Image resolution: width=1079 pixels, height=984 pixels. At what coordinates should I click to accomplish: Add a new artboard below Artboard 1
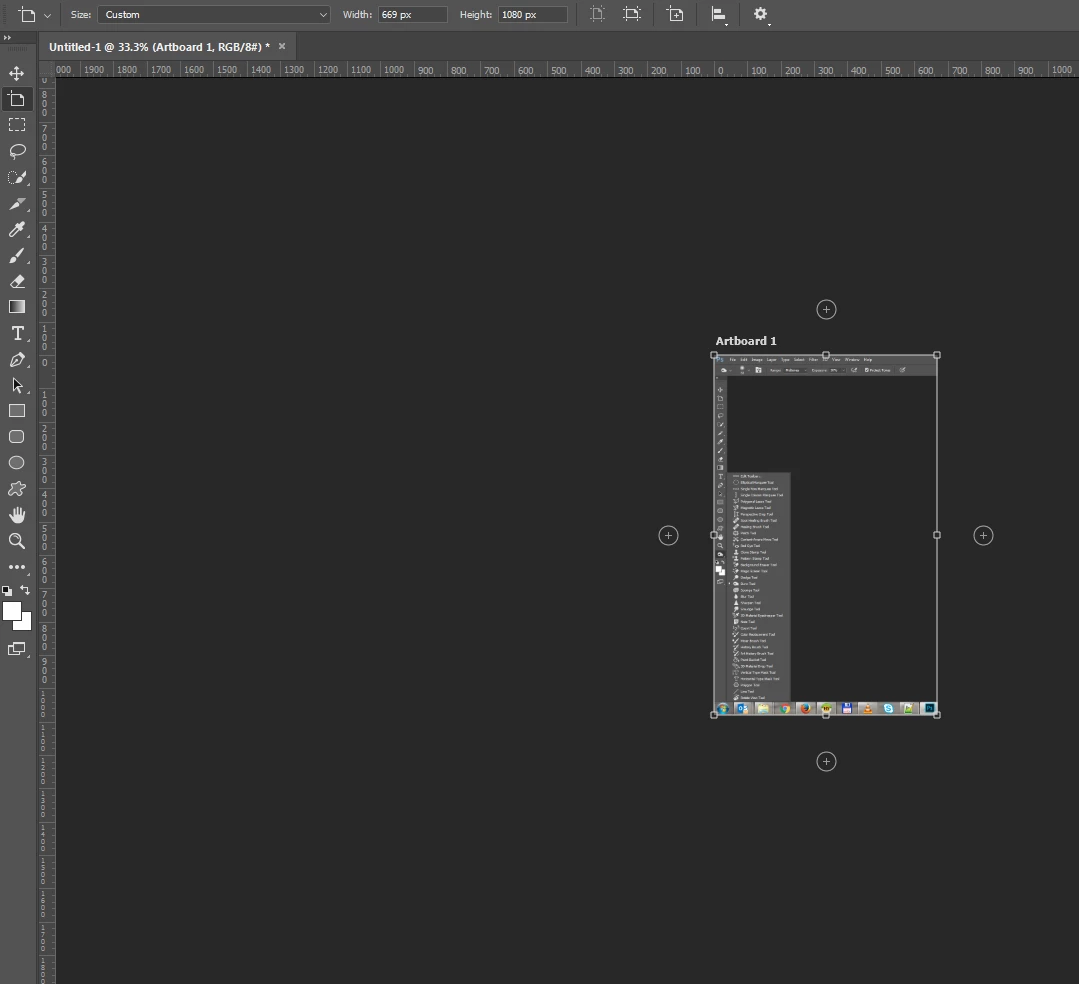[x=826, y=762]
